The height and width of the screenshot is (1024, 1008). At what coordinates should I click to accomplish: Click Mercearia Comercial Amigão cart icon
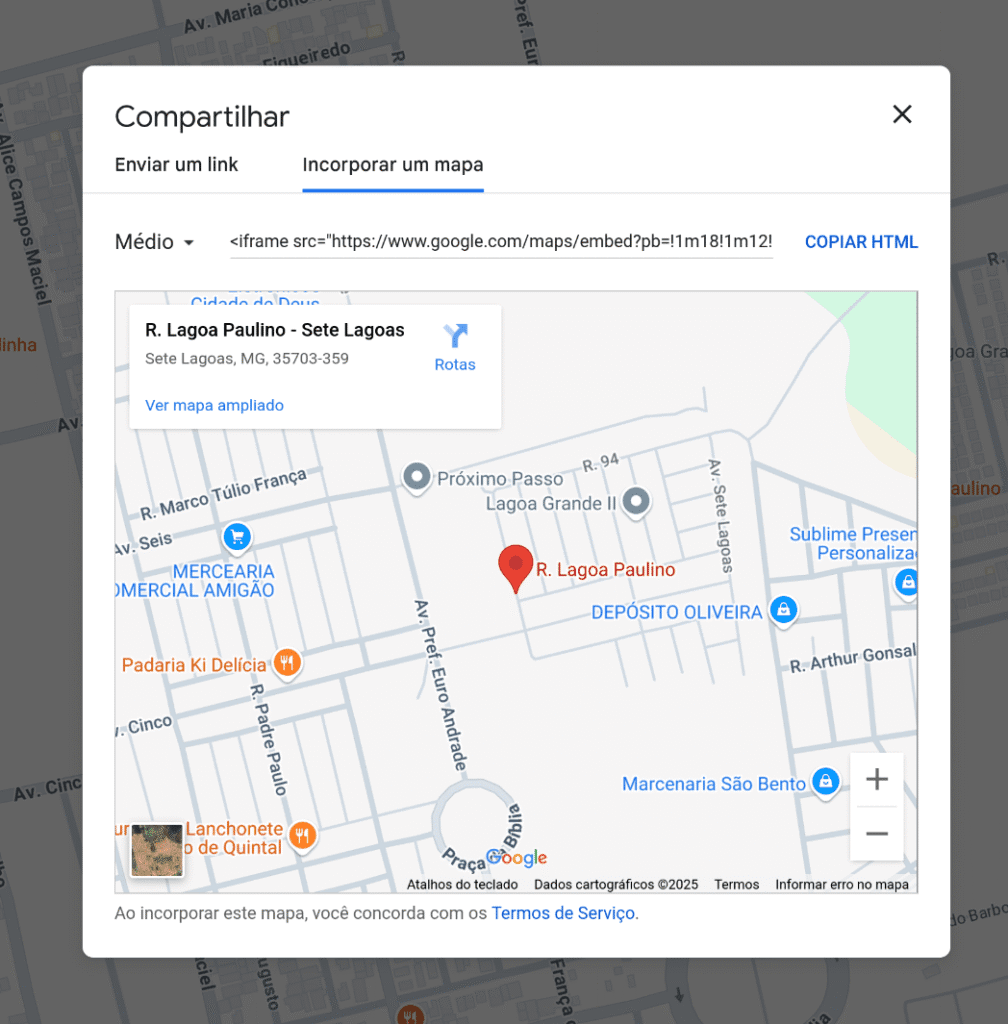[238, 537]
